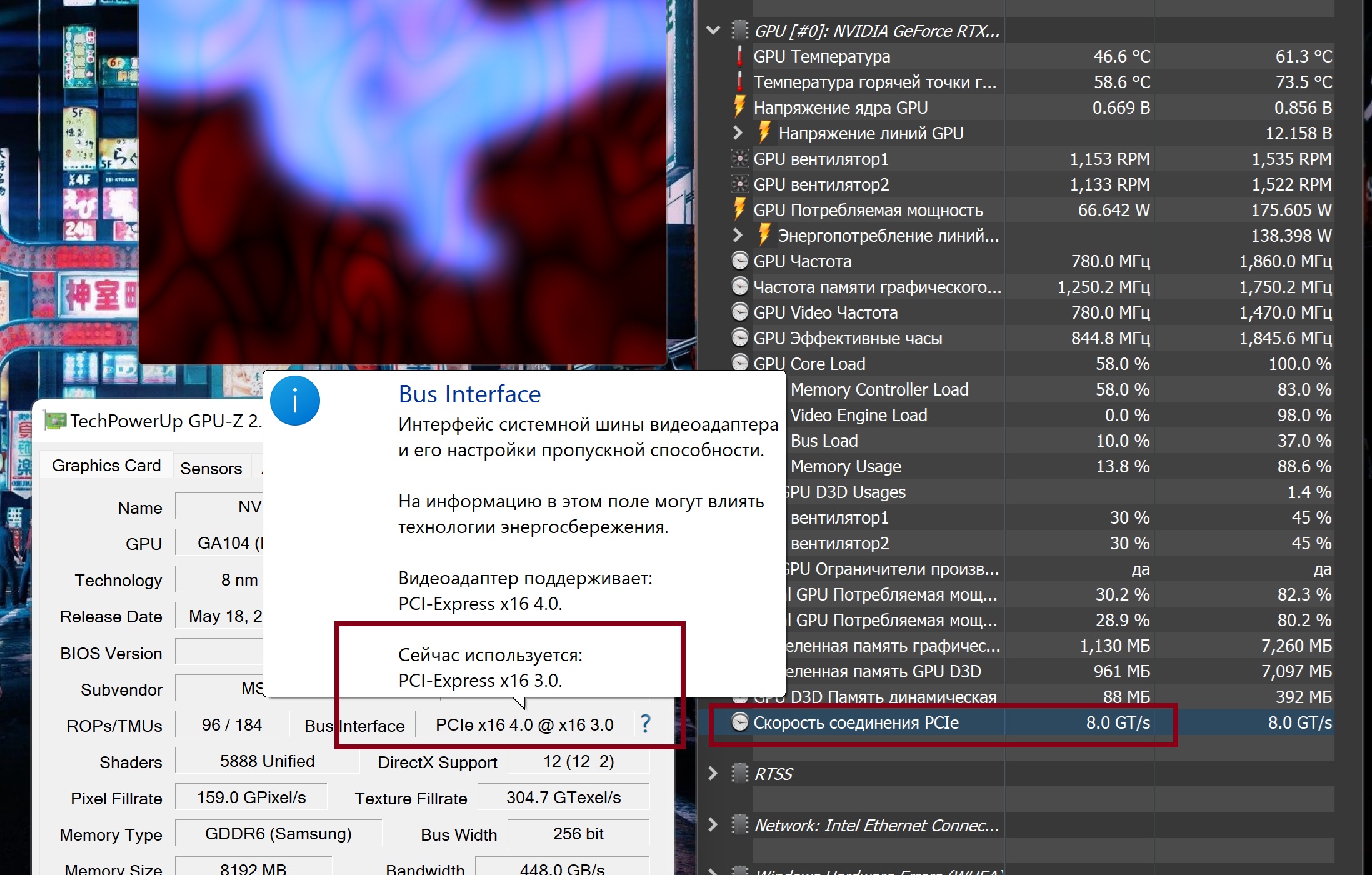Click the GPU Temperature thermometer icon
The width and height of the screenshot is (1372, 875).
click(739, 56)
